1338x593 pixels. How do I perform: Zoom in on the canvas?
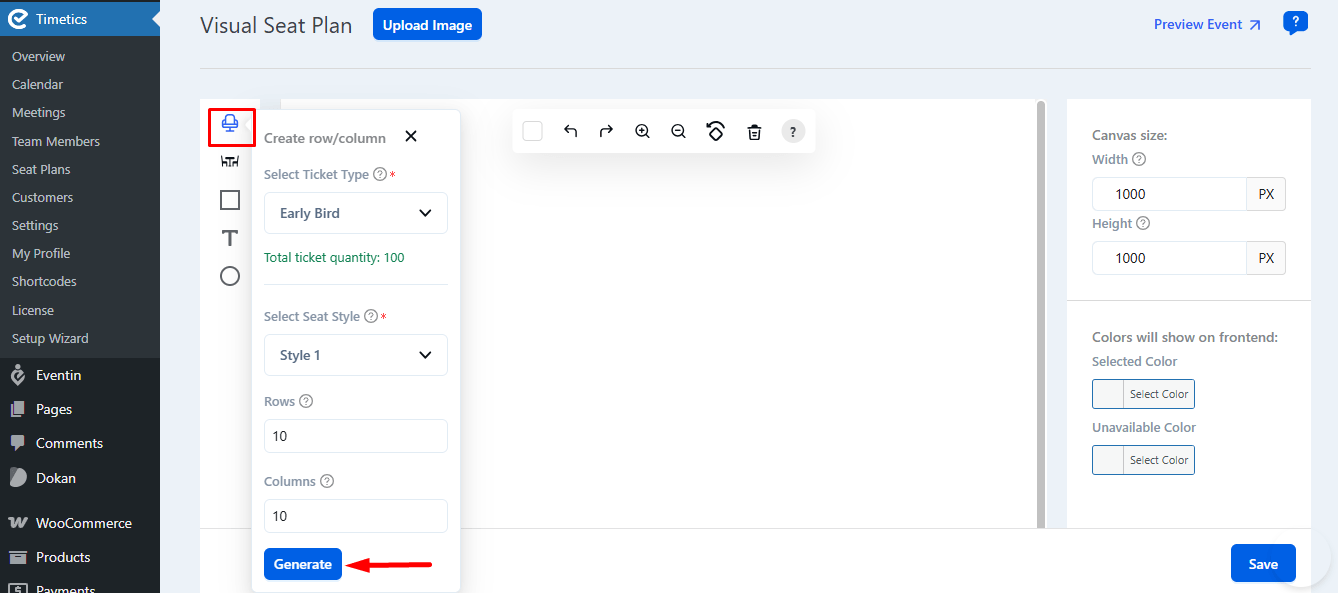pyautogui.click(x=642, y=131)
